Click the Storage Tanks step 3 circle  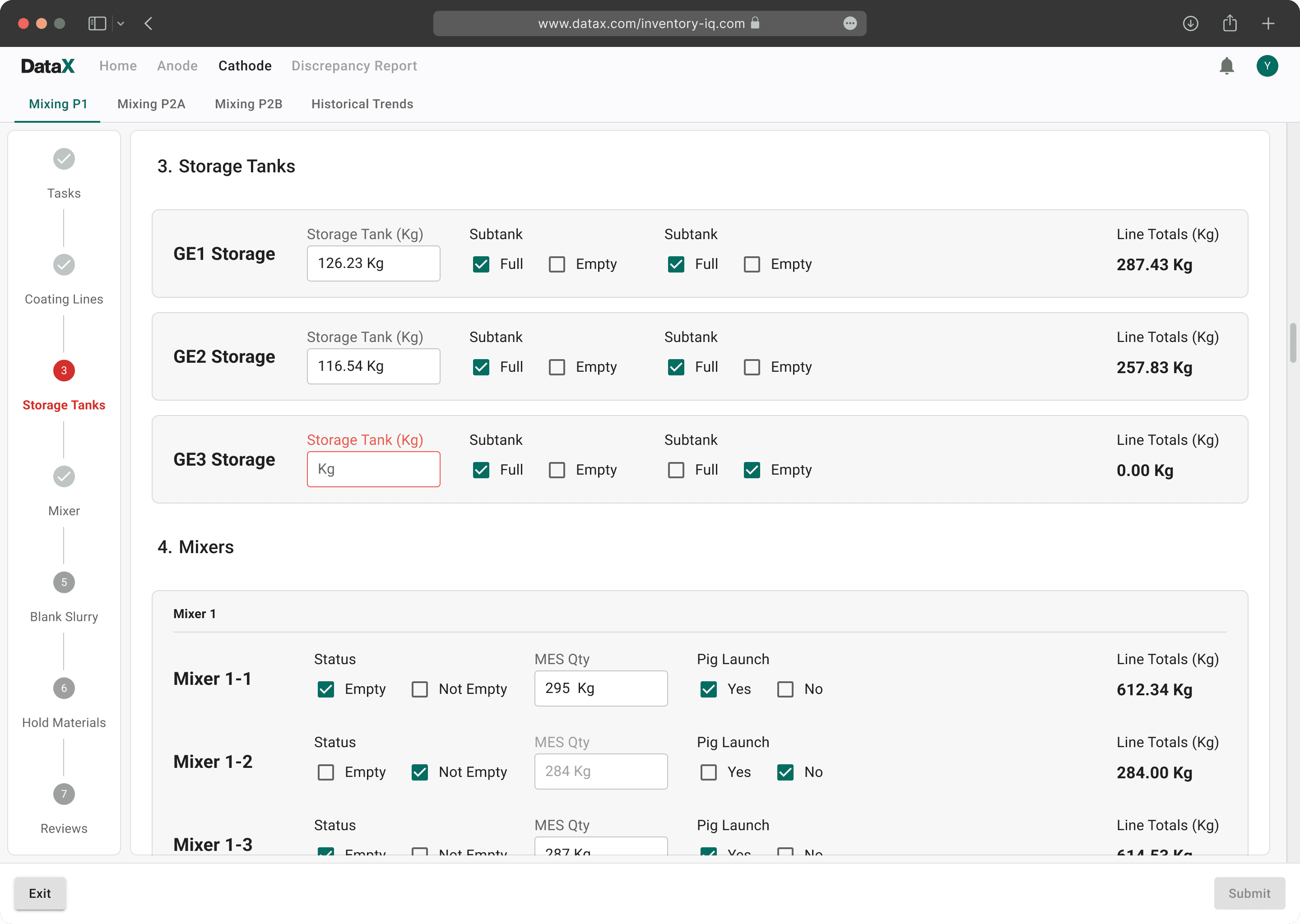[64, 370]
